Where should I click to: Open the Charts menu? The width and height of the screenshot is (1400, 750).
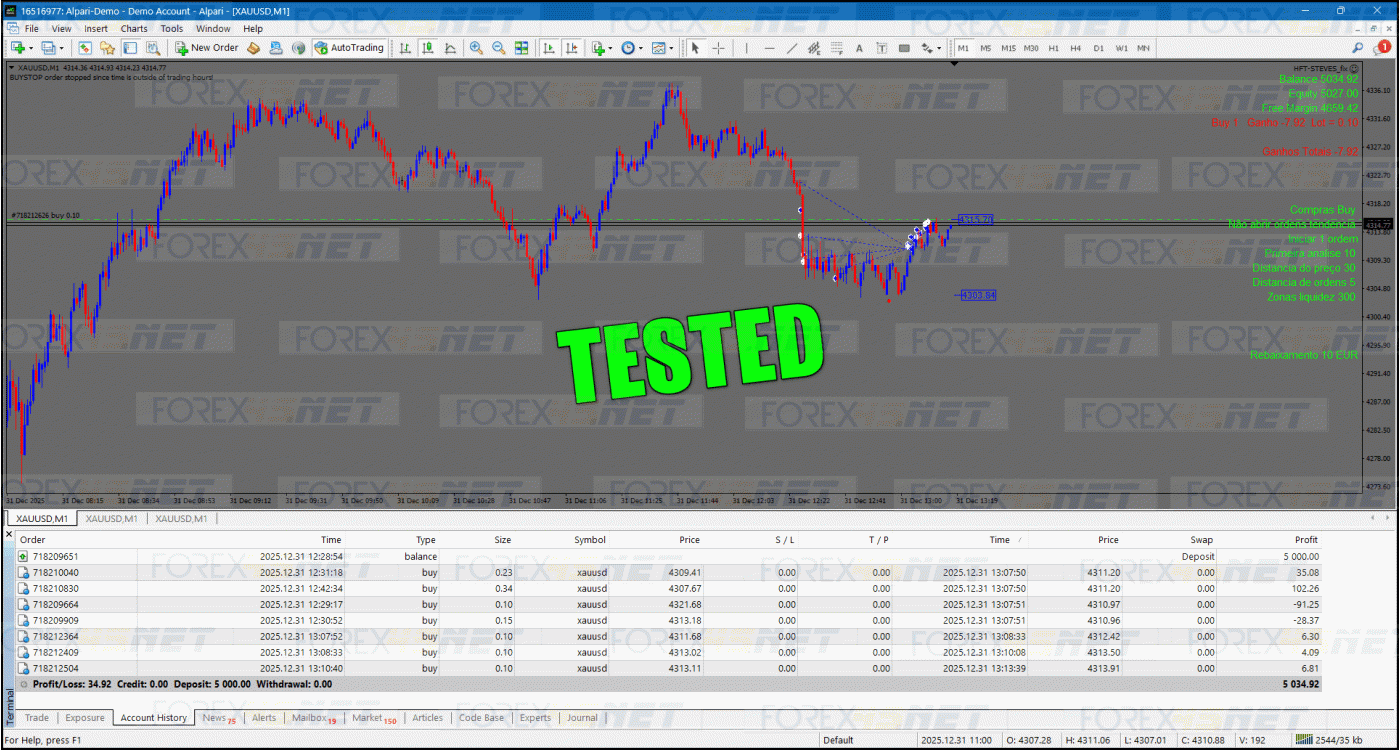click(x=134, y=29)
